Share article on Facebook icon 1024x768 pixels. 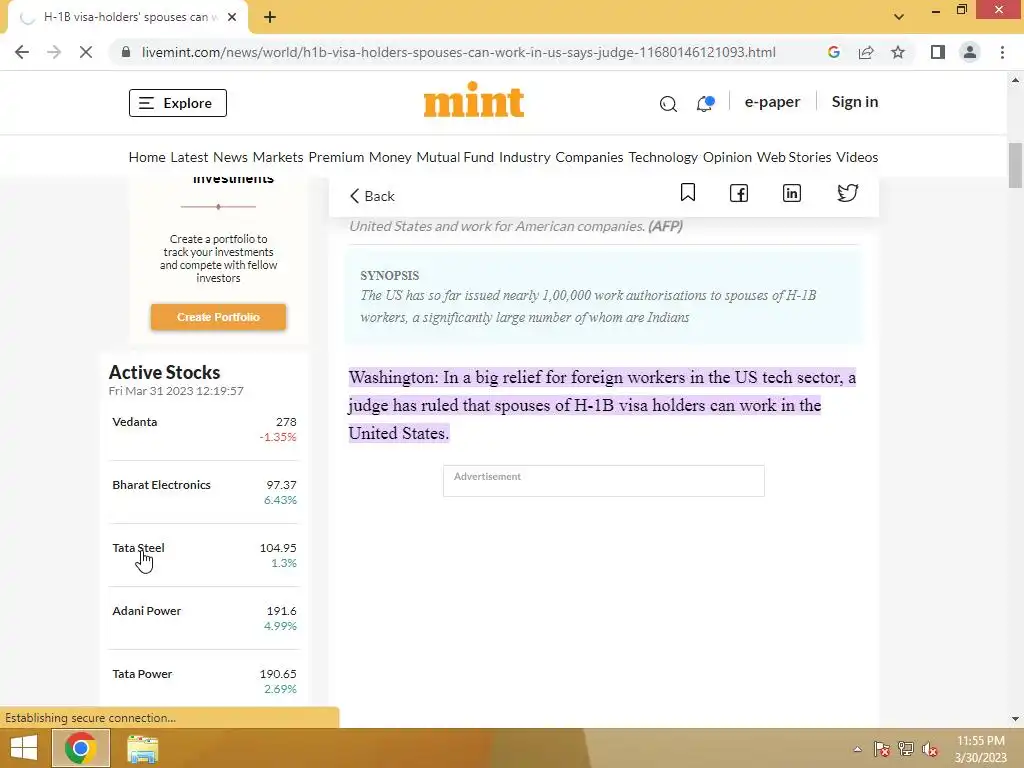tap(739, 193)
